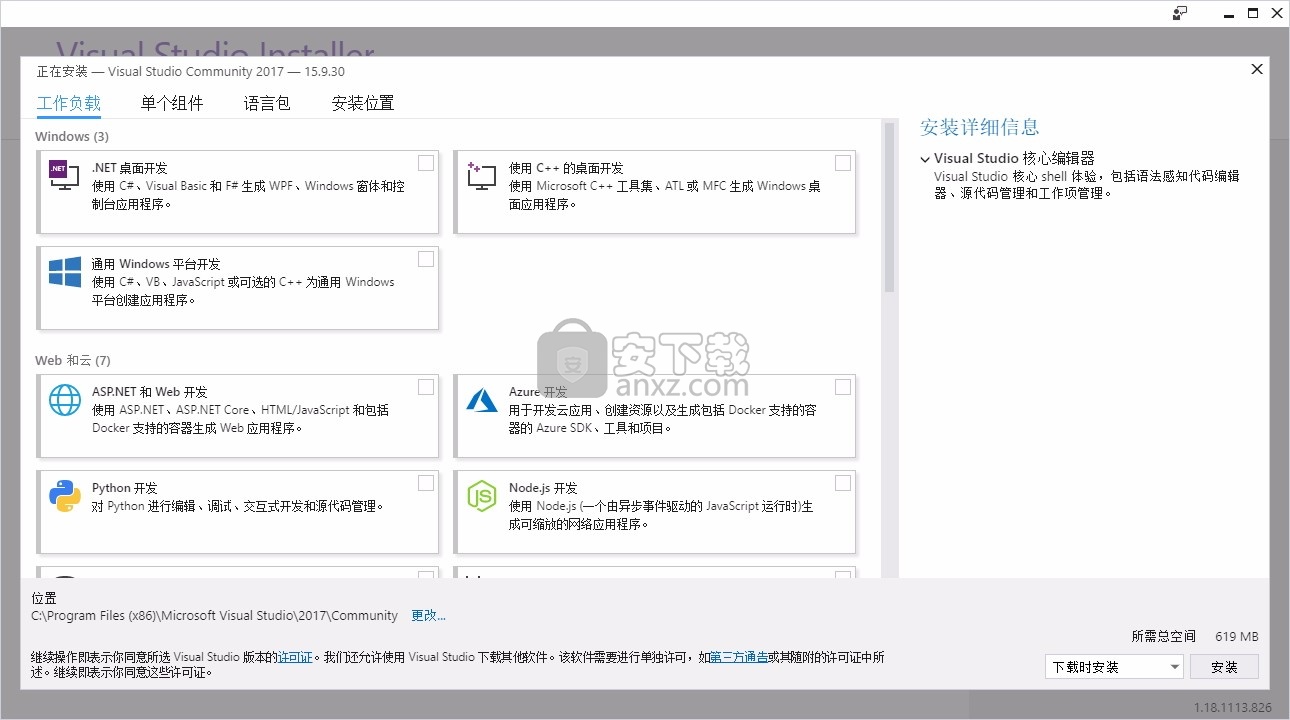Click the 使用 C++ 的桌面开发 title text

[566, 168]
